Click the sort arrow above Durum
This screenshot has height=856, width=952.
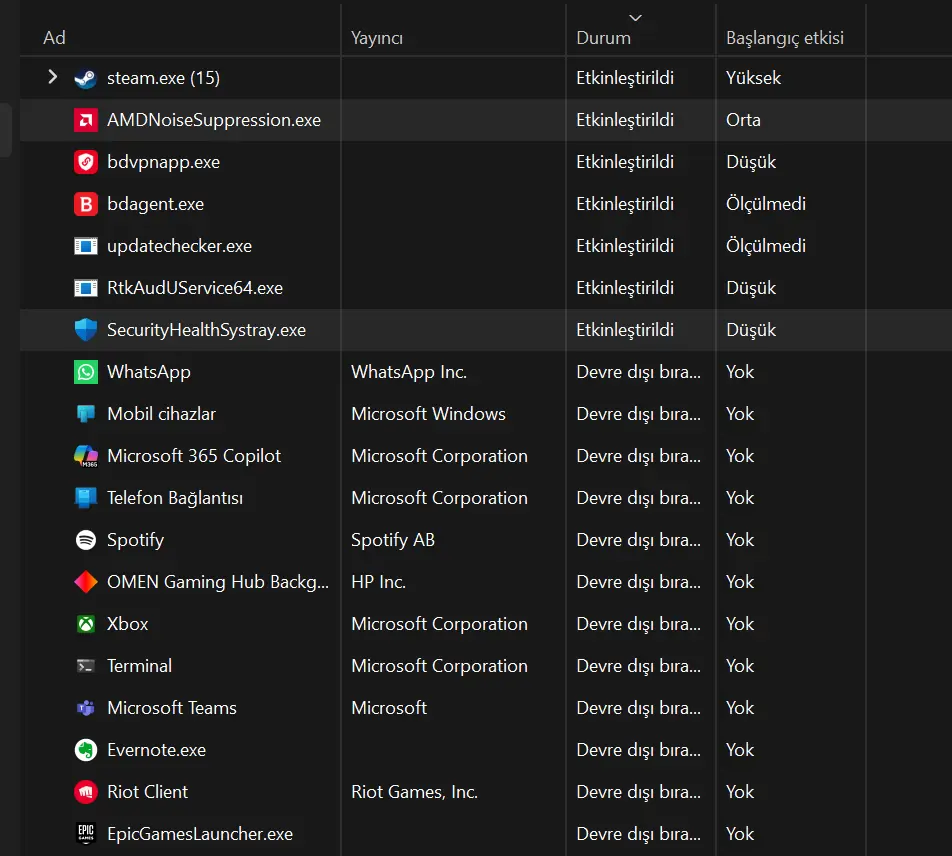[x=635, y=18]
